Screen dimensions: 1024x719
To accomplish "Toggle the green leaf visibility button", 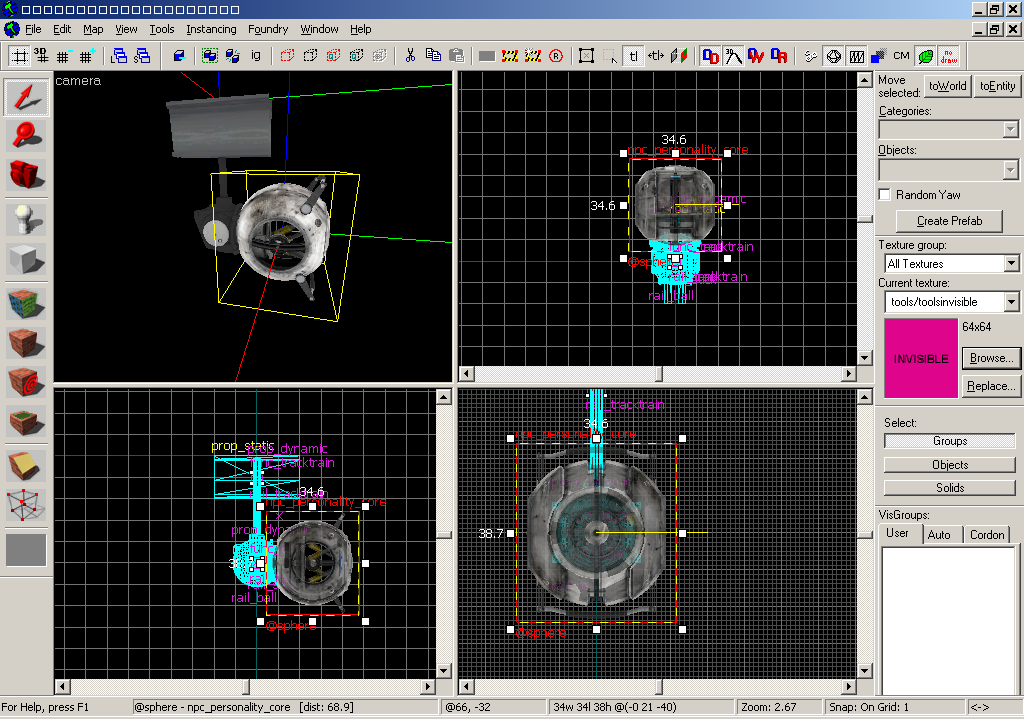I will click(925, 56).
